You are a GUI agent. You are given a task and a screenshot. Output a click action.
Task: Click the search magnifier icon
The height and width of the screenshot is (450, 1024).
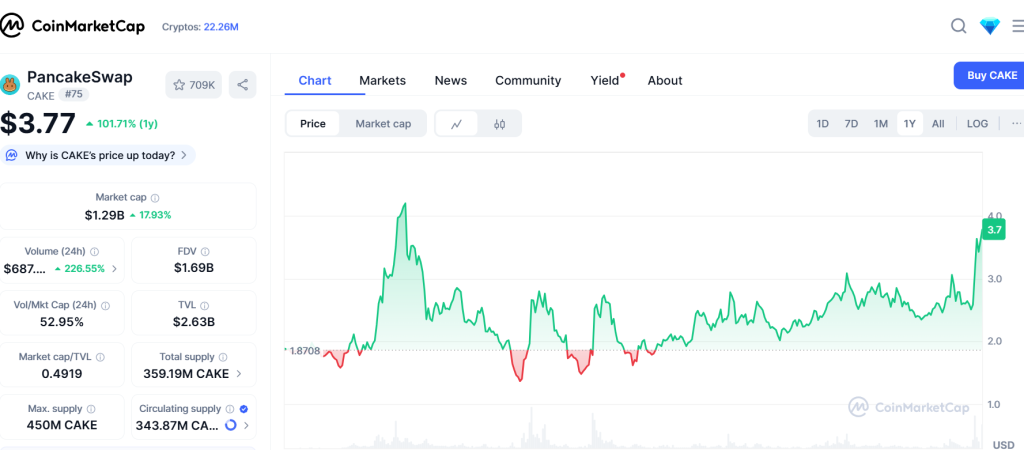tap(958, 26)
